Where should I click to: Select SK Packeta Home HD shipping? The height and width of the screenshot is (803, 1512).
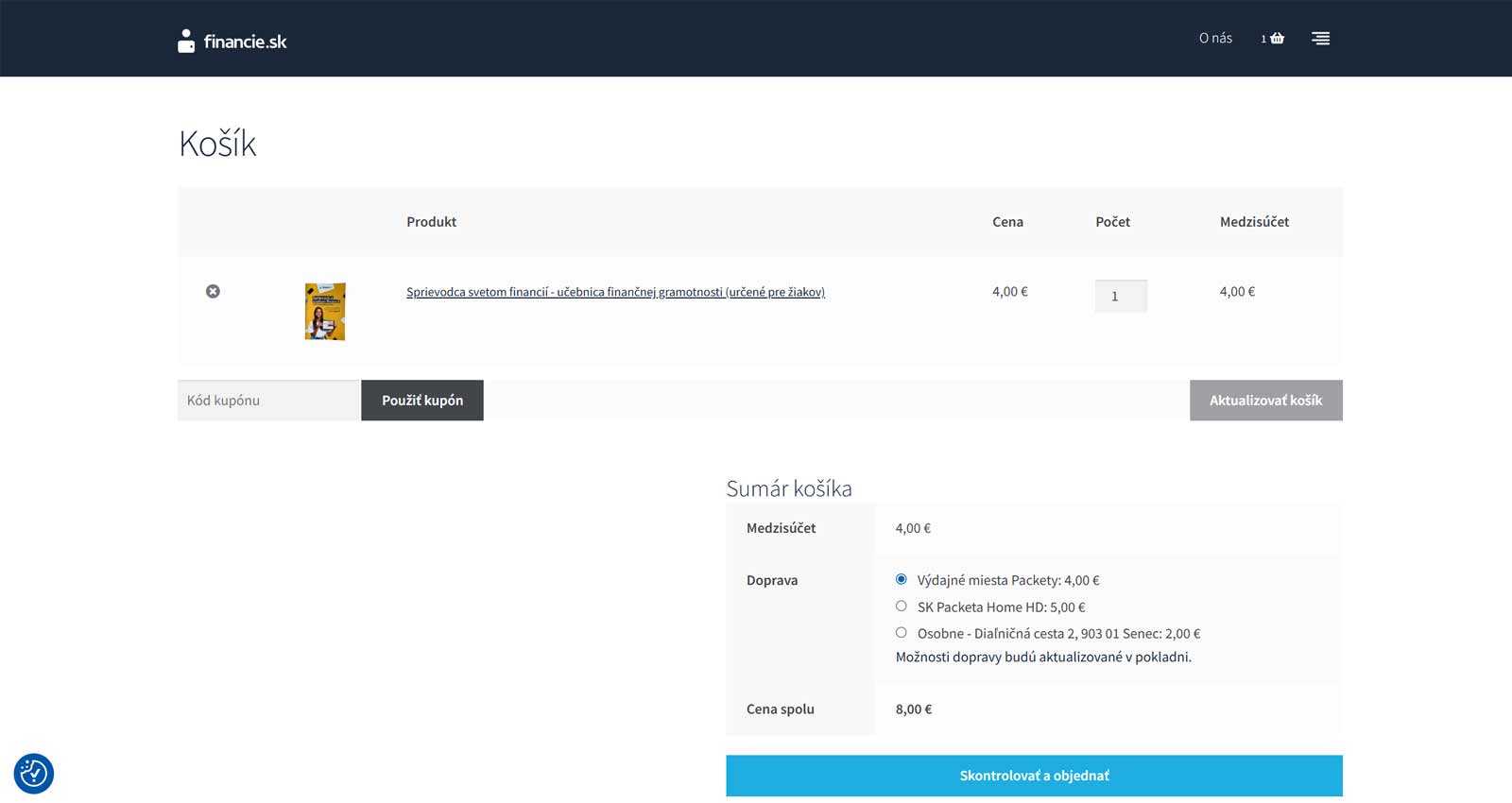901,607
